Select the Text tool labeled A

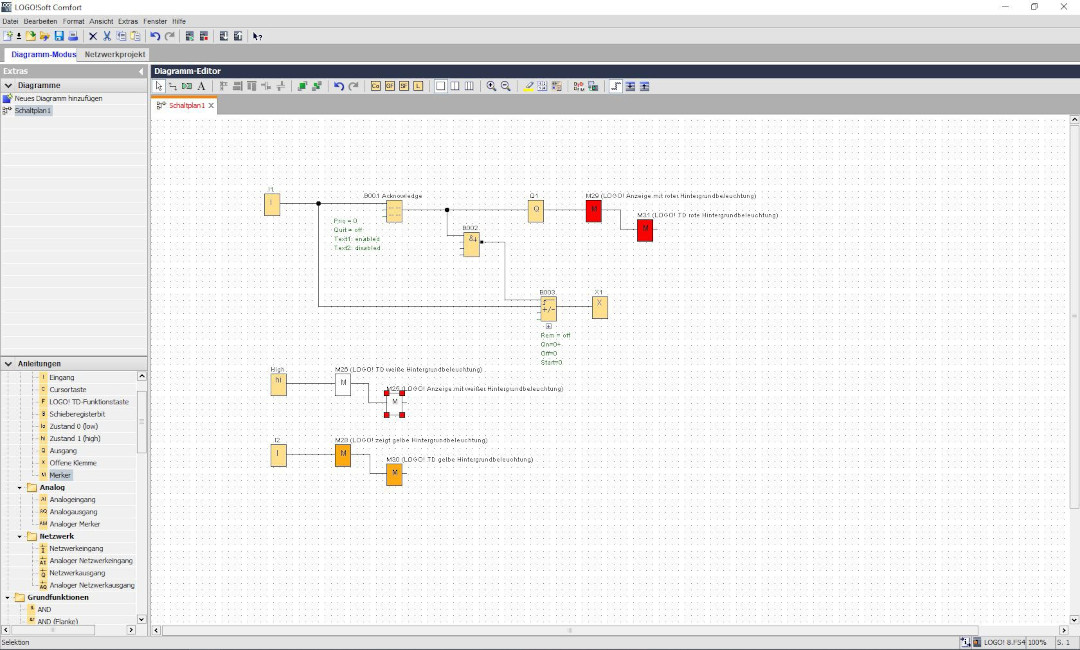pyautogui.click(x=201, y=86)
